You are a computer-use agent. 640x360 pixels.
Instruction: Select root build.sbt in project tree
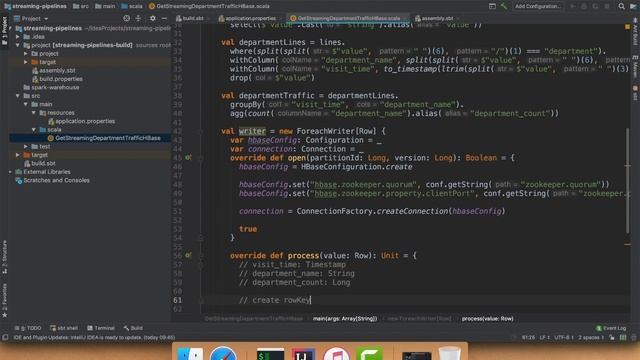[x=40, y=163]
